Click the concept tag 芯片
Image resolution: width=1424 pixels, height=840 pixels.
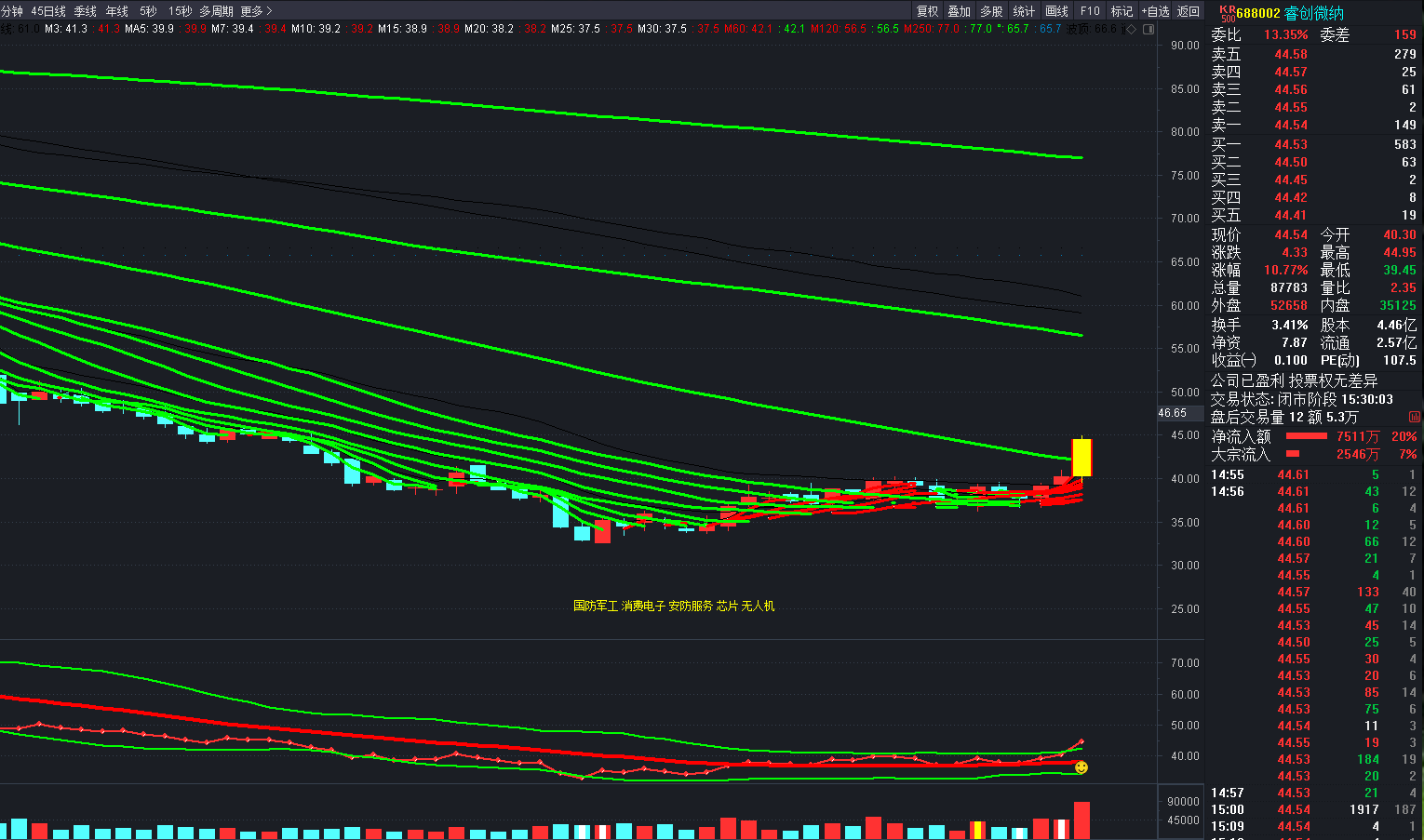(727, 606)
